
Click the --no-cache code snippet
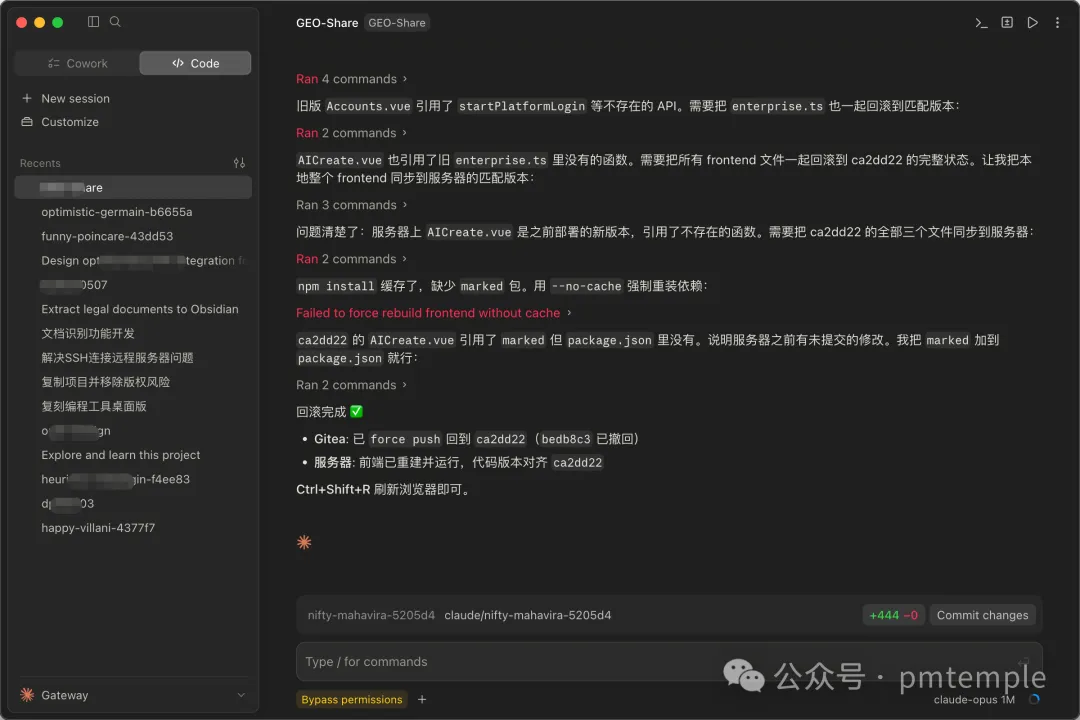pos(586,286)
